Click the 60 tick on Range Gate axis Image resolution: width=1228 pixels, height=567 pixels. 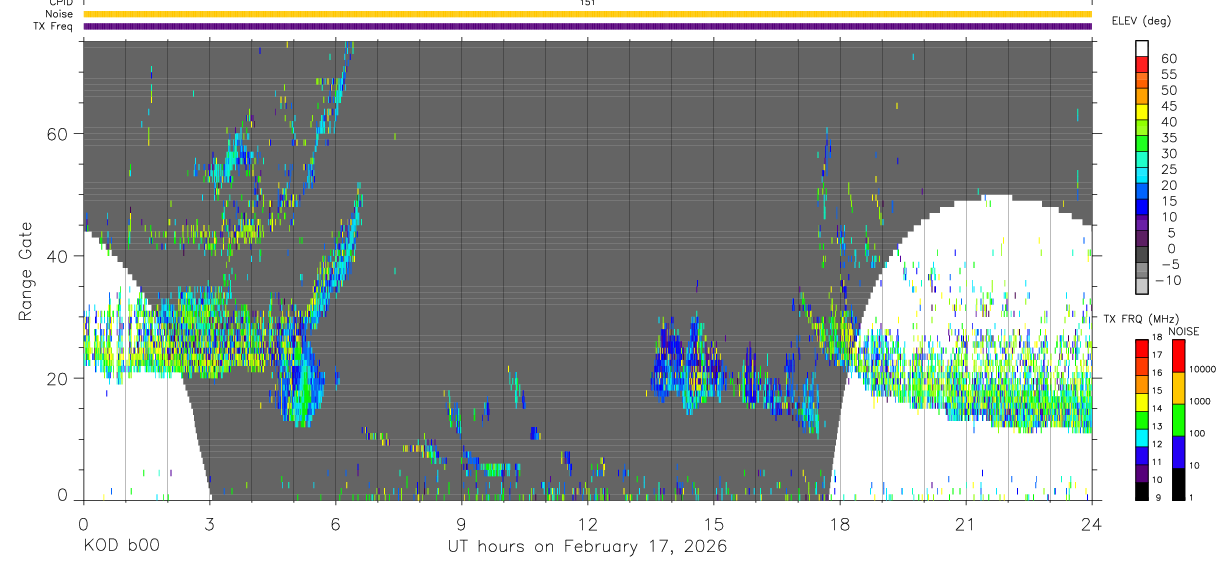coord(58,134)
